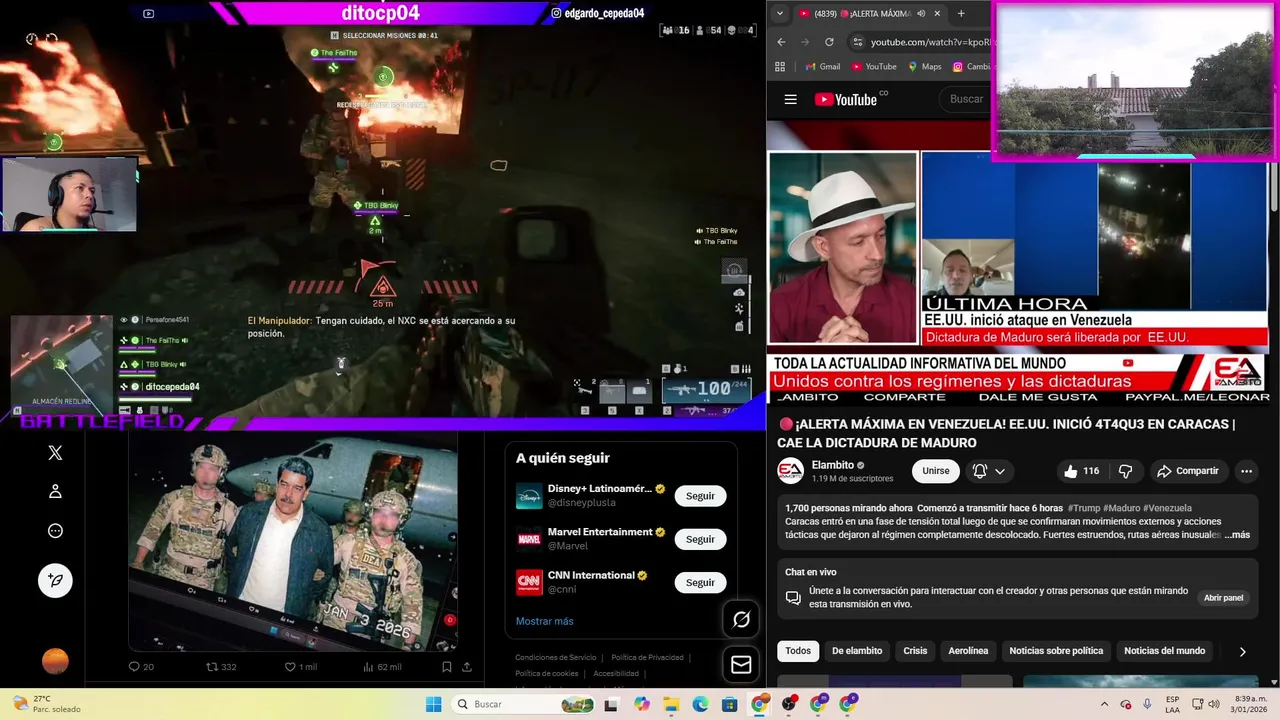
Task: Mute the YouTube tab audio
Action: (x=919, y=14)
